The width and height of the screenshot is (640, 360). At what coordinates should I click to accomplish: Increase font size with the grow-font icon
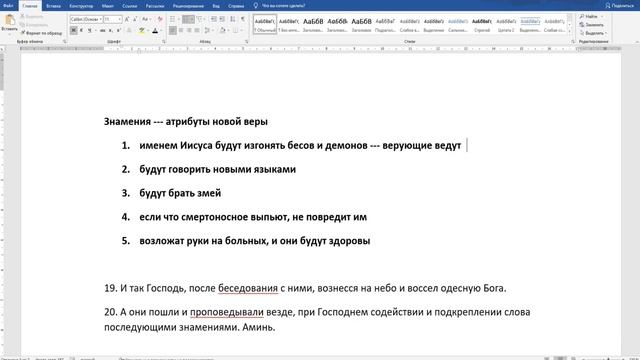click(x=127, y=19)
